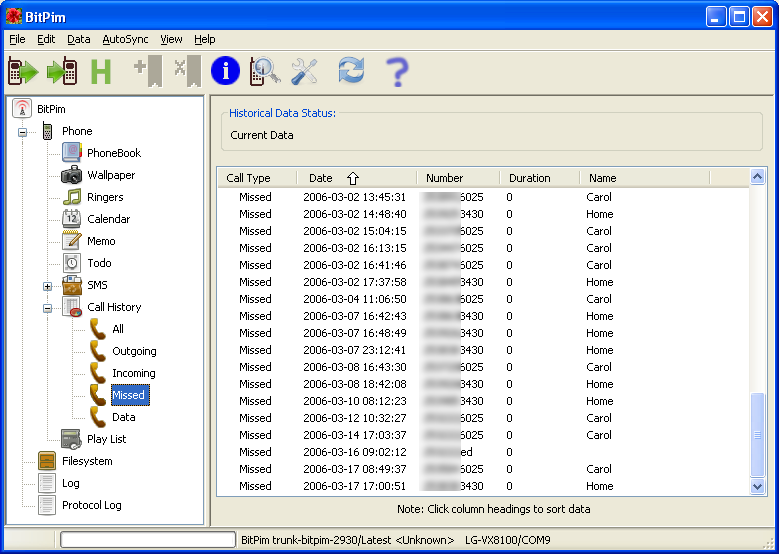Click the detect phone magnifier icon
The height and width of the screenshot is (554, 779).
coord(264,71)
